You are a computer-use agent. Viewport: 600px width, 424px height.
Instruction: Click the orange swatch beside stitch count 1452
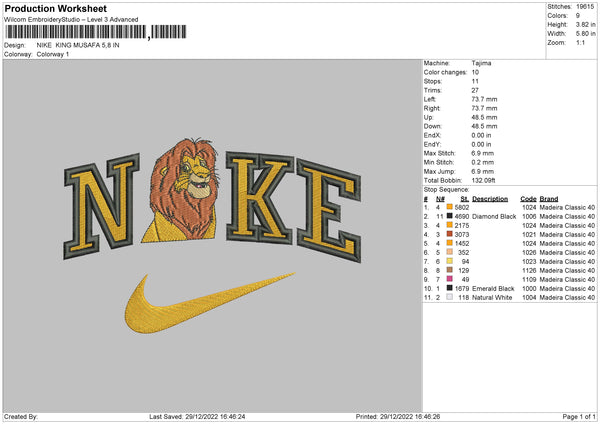(450, 243)
